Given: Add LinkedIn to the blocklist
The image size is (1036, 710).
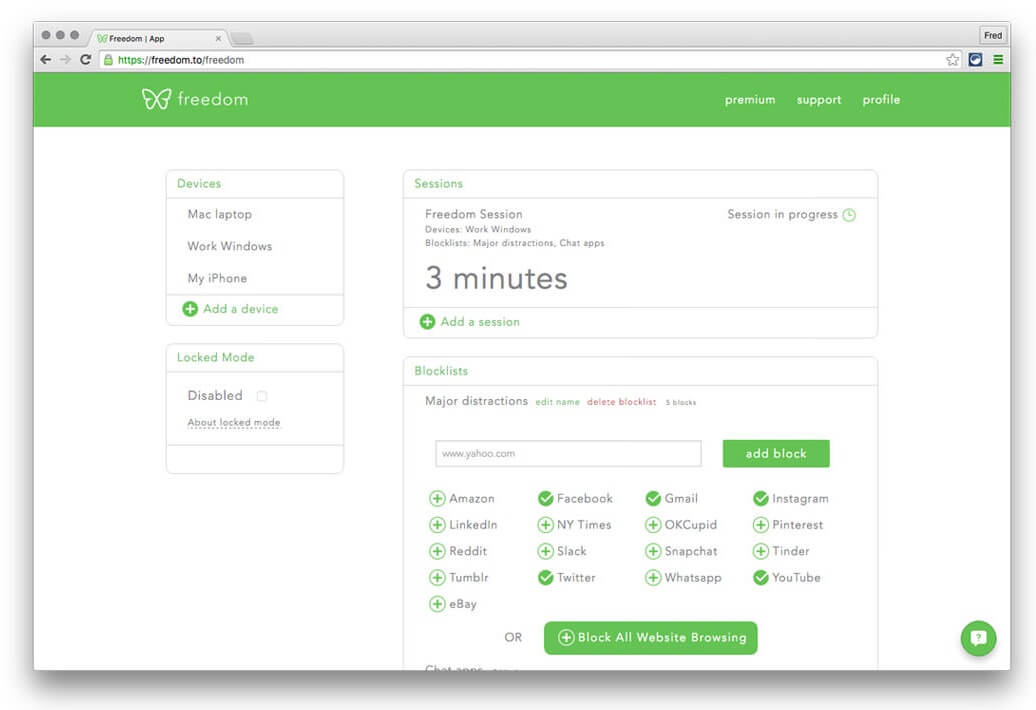Looking at the screenshot, I should click(x=437, y=525).
